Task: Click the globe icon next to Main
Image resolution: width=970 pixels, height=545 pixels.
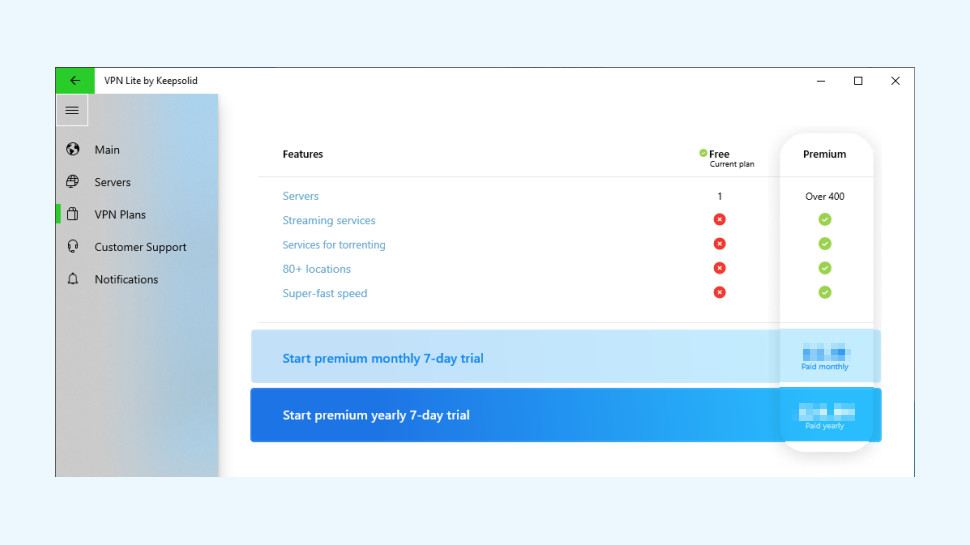Action: (x=73, y=149)
